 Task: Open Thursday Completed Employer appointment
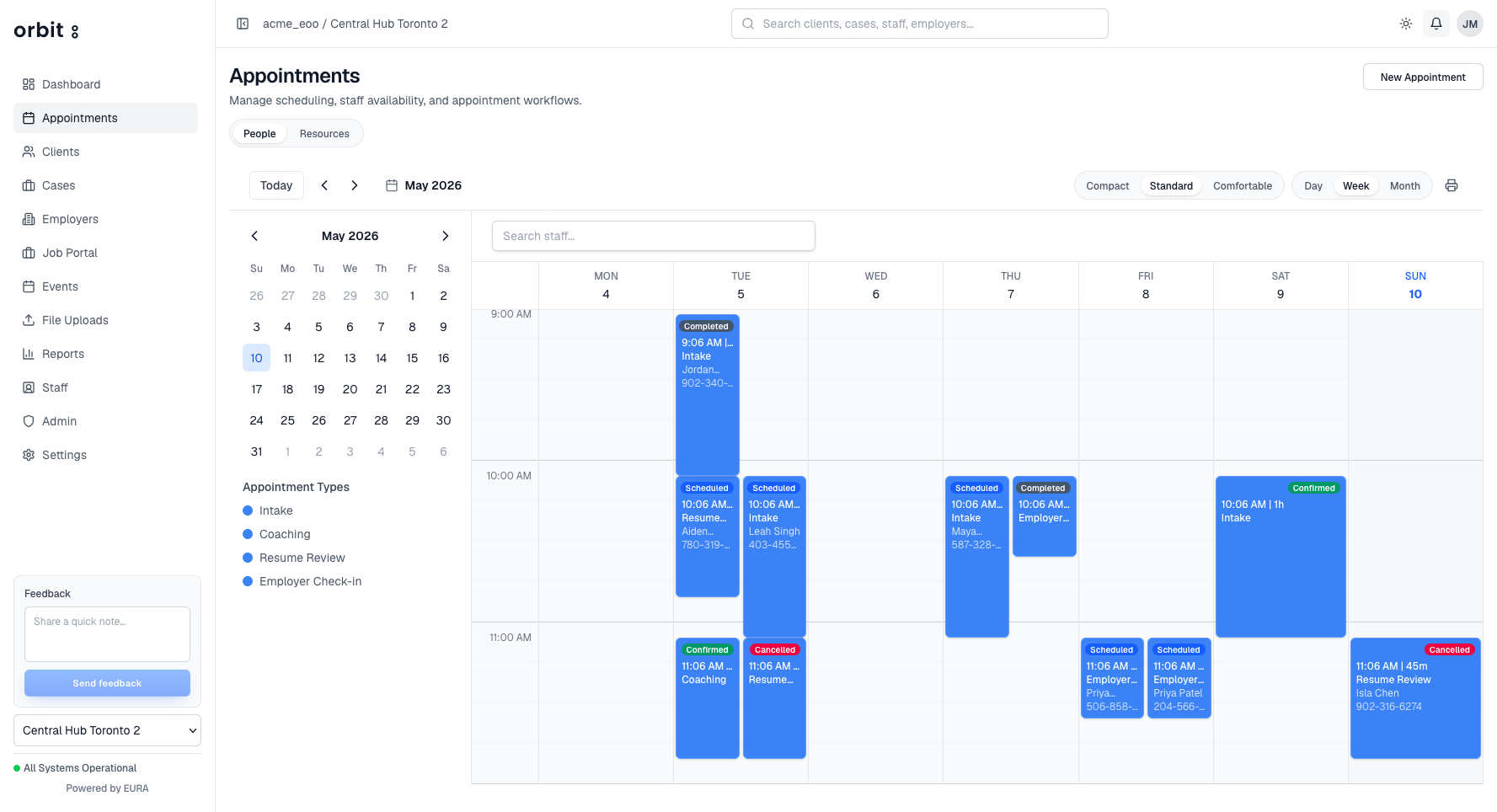pyautogui.click(x=1045, y=516)
